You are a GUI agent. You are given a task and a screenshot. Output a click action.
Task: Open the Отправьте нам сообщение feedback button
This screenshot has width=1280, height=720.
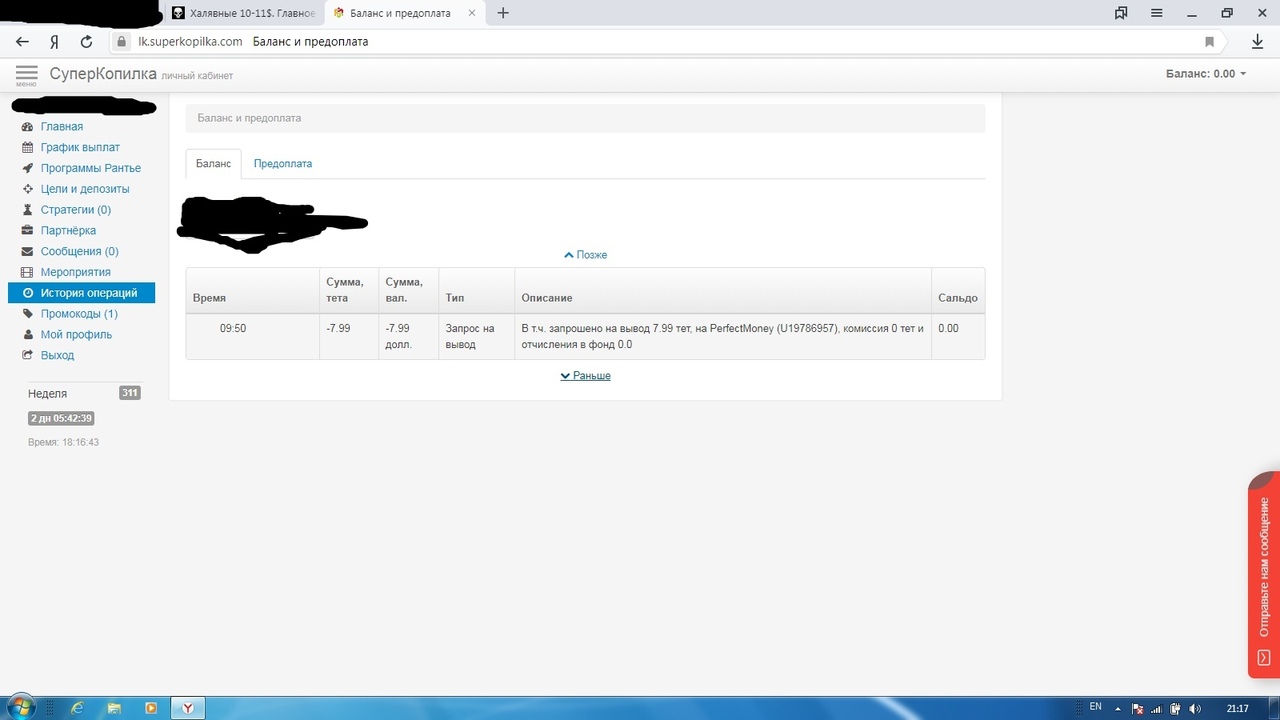pyautogui.click(x=1264, y=575)
